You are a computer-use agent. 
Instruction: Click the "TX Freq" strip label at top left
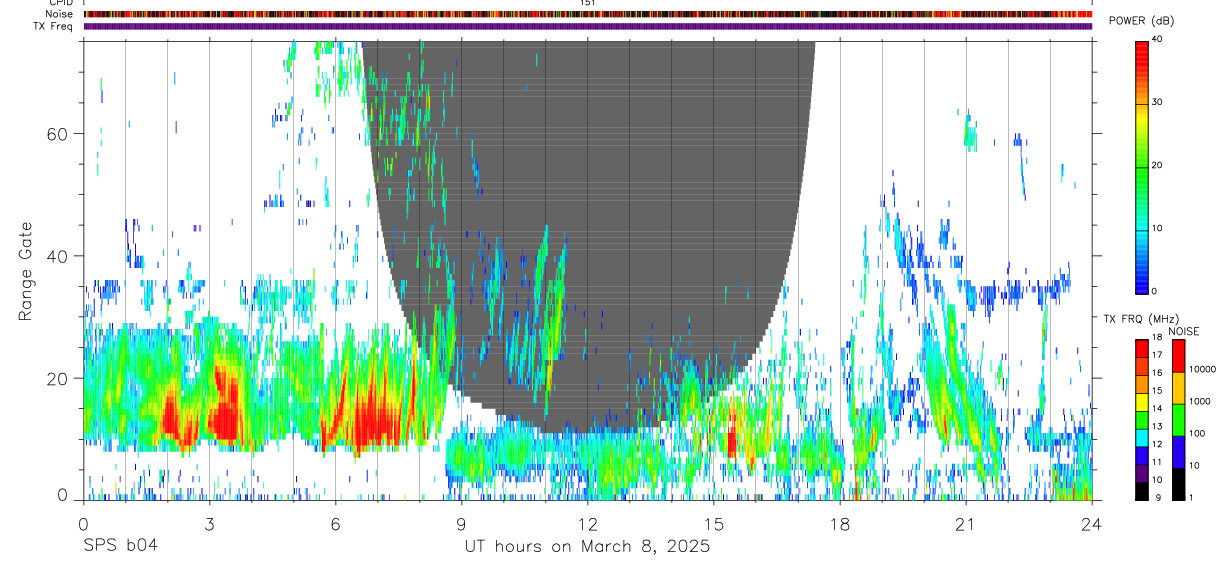pos(54,26)
